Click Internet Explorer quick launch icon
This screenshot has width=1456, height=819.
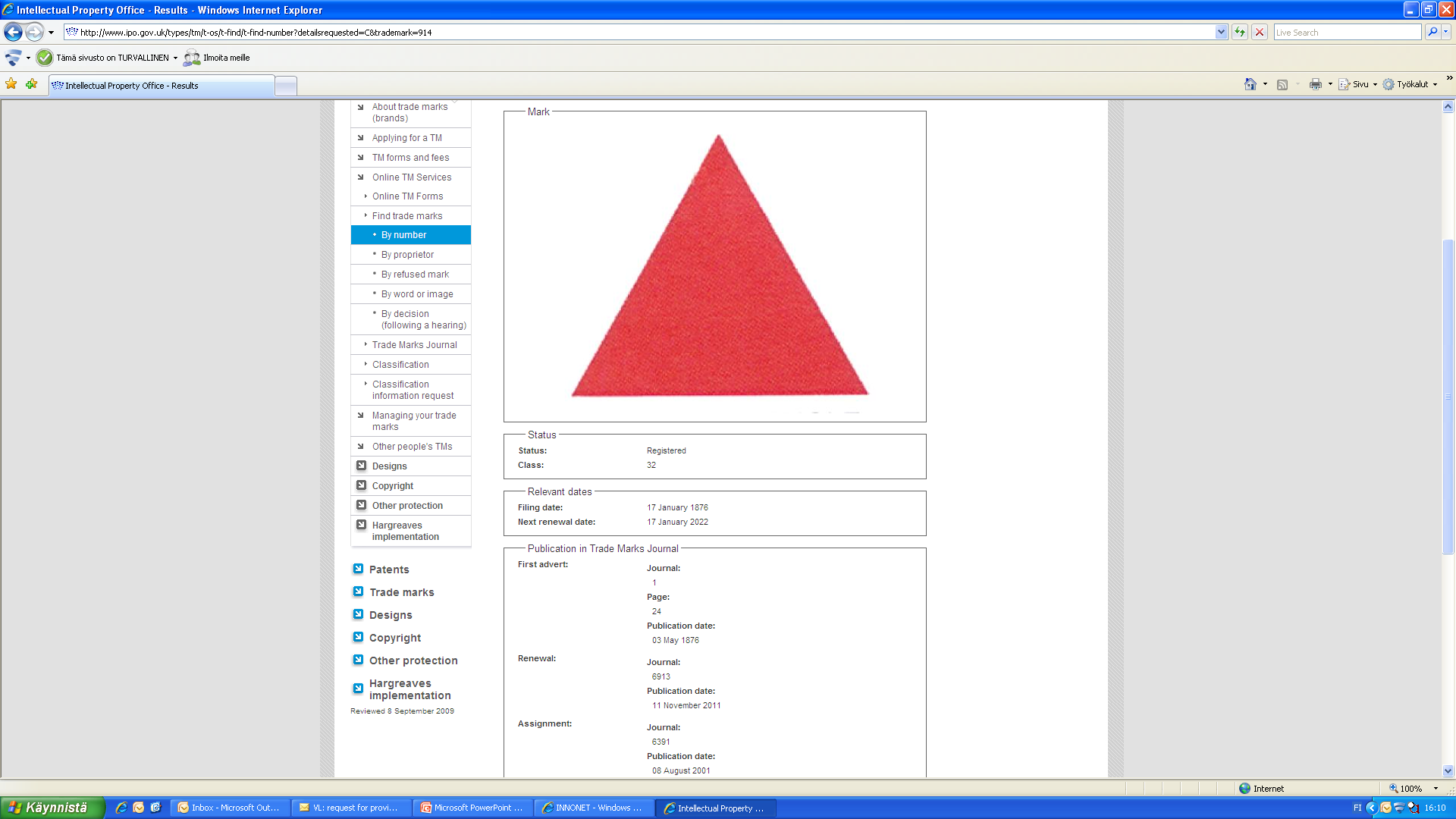pos(121,808)
